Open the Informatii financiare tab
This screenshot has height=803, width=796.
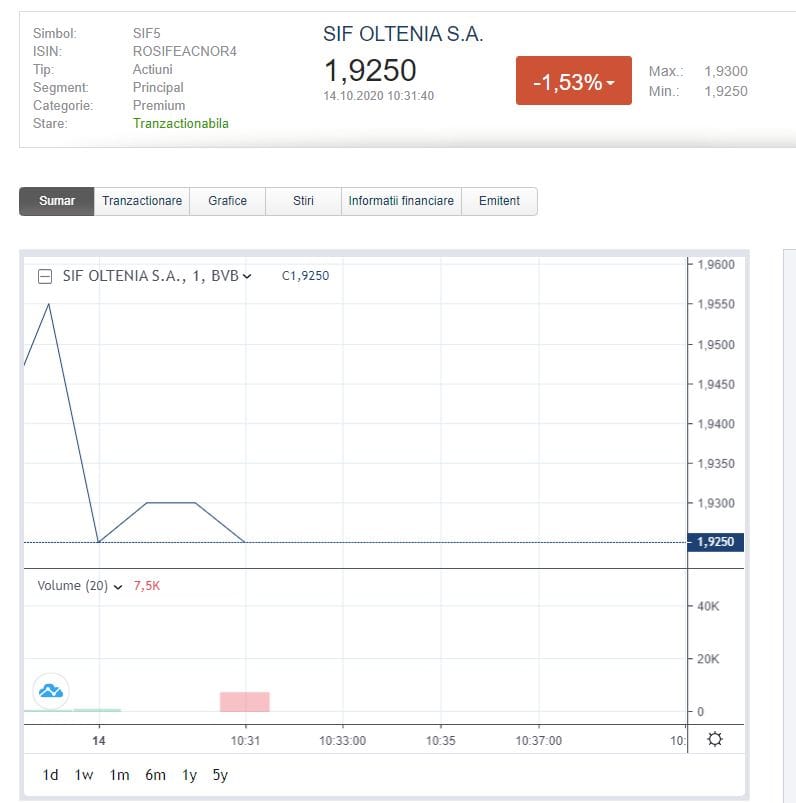pos(401,201)
